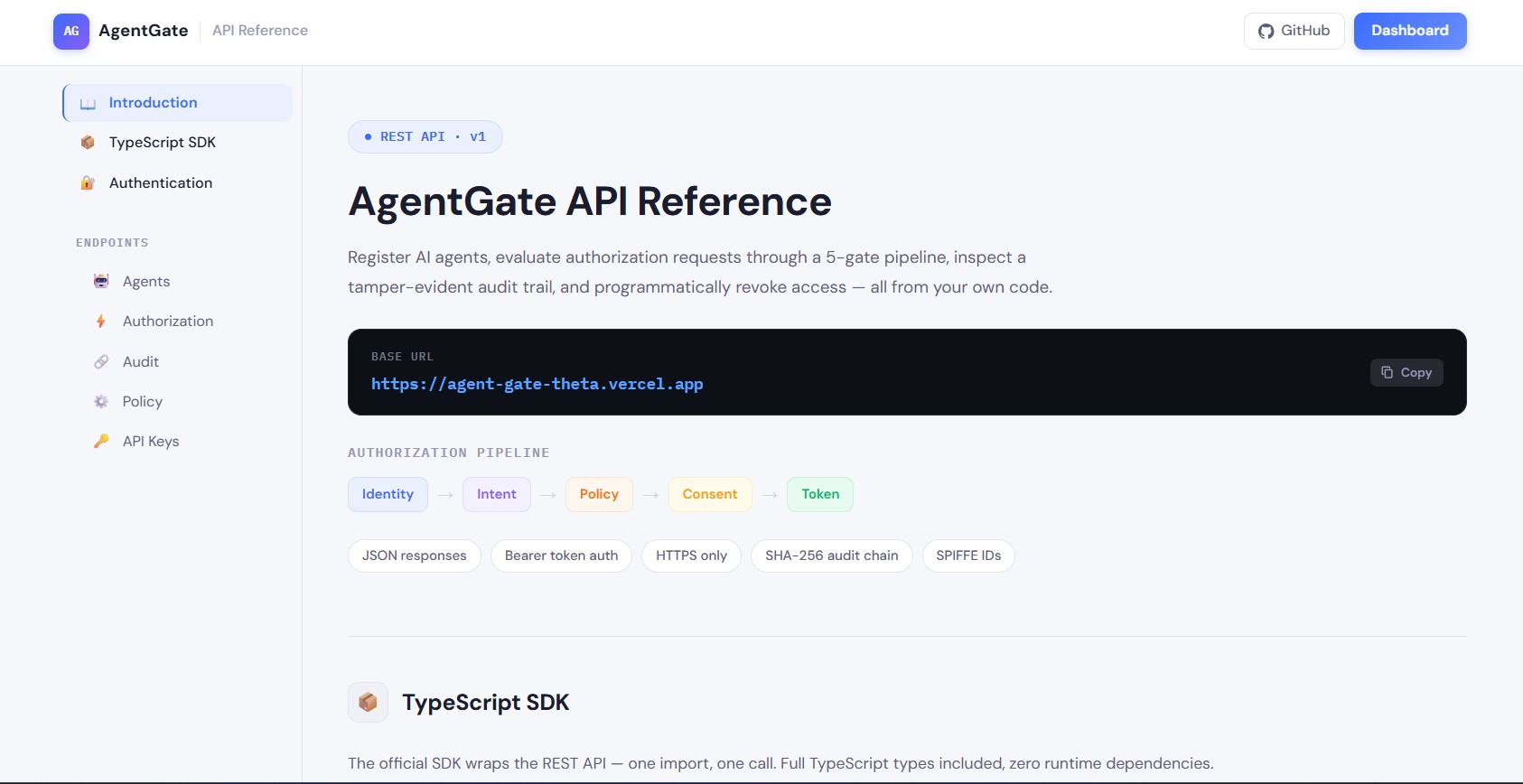
Task: Click the package icon beside TypeScript SDK heading
Action: coord(368,702)
